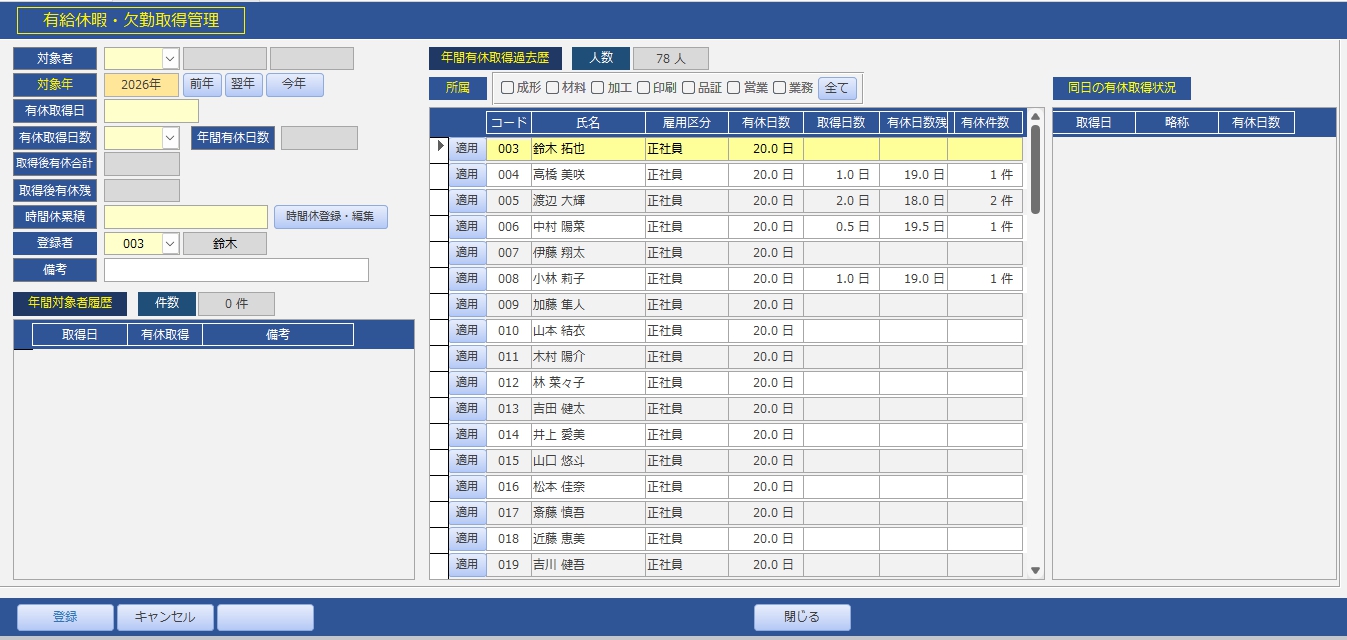The height and width of the screenshot is (640, 1347).
Task: Toggle the 営業 department checkbox
Action: pyautogui.click(x=734, y=88)
